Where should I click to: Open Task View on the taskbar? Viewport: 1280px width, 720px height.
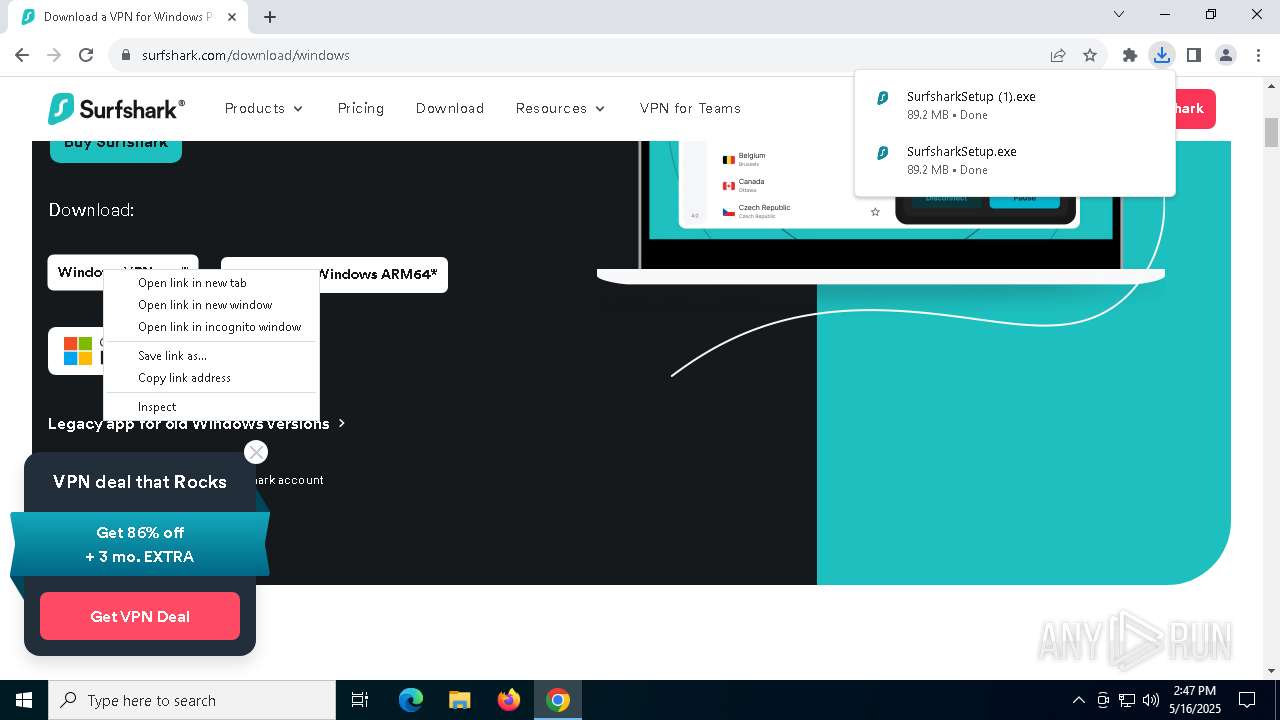[x=360, y=700]
